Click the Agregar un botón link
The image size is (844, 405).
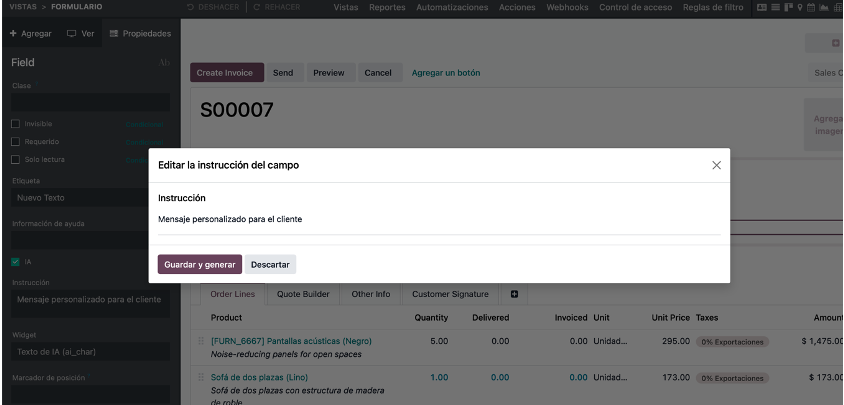[x=446, y=73]
